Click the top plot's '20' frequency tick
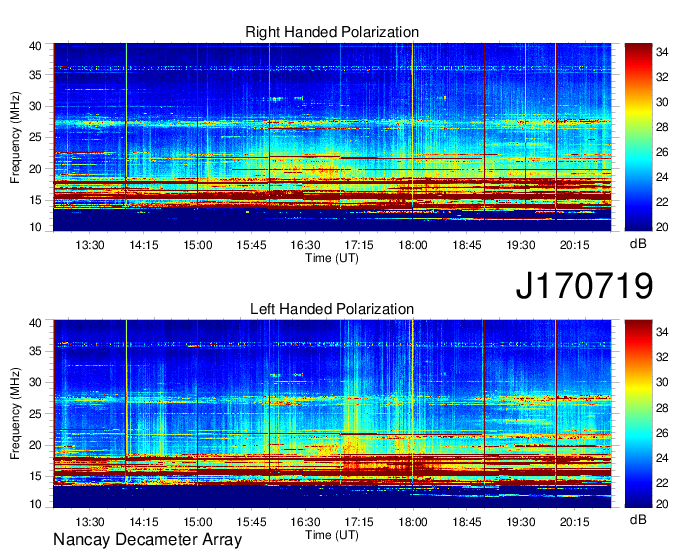The image size is (680, 552). [x=35, y=169]
